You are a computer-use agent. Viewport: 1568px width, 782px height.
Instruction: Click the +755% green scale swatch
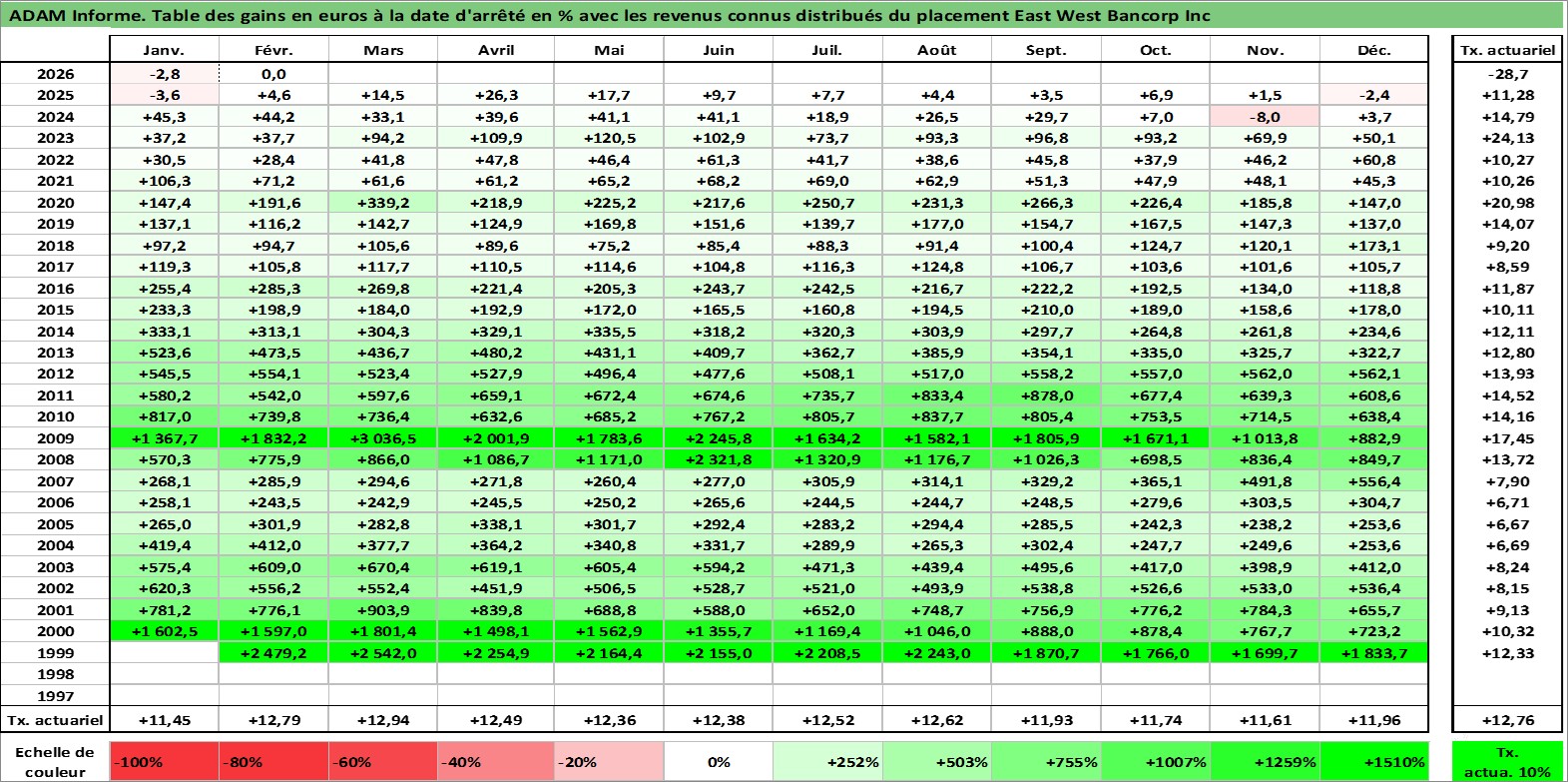point(1046,761)
